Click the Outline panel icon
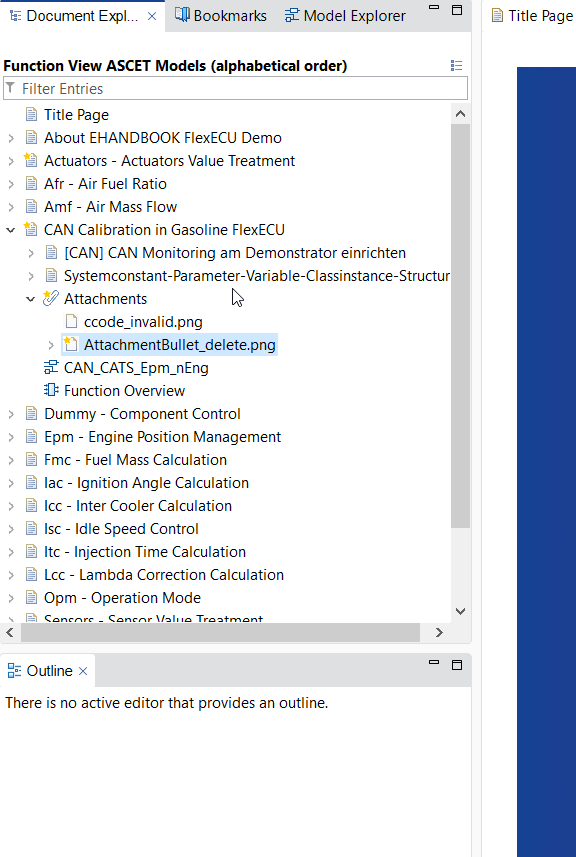 click(x=15, y=670)
